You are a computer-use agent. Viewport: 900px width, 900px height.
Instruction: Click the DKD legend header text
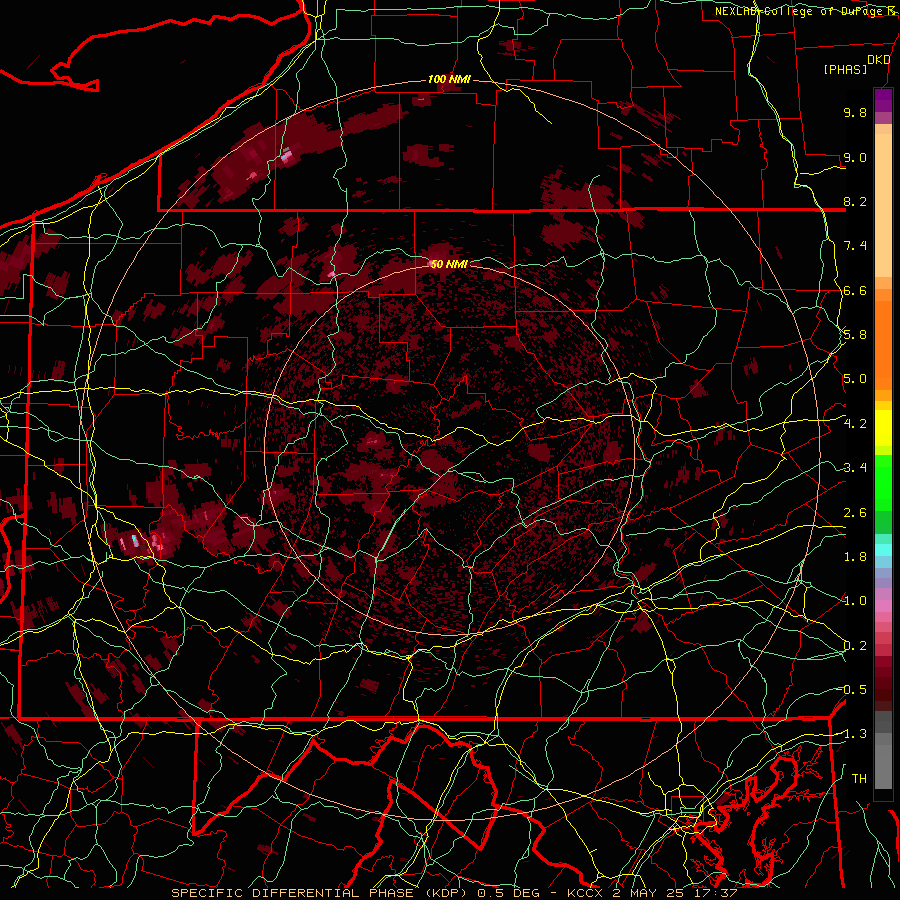click(878, 60)
